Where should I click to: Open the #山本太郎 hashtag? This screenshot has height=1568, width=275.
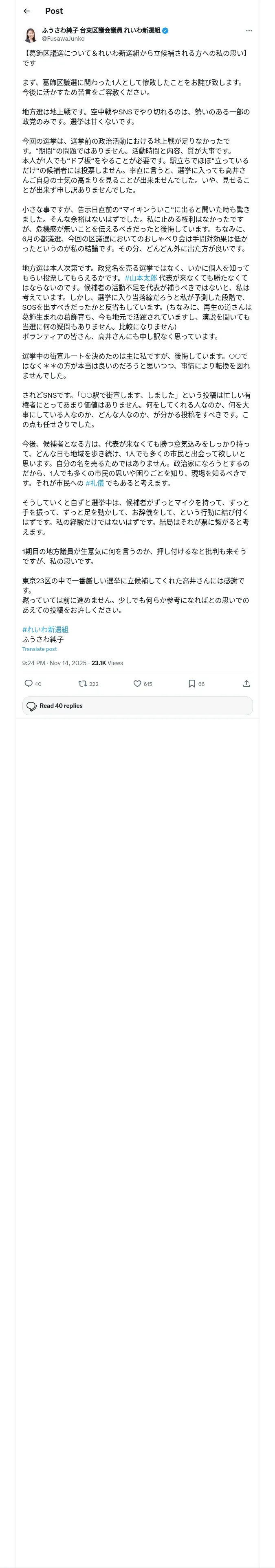point(141,278)
